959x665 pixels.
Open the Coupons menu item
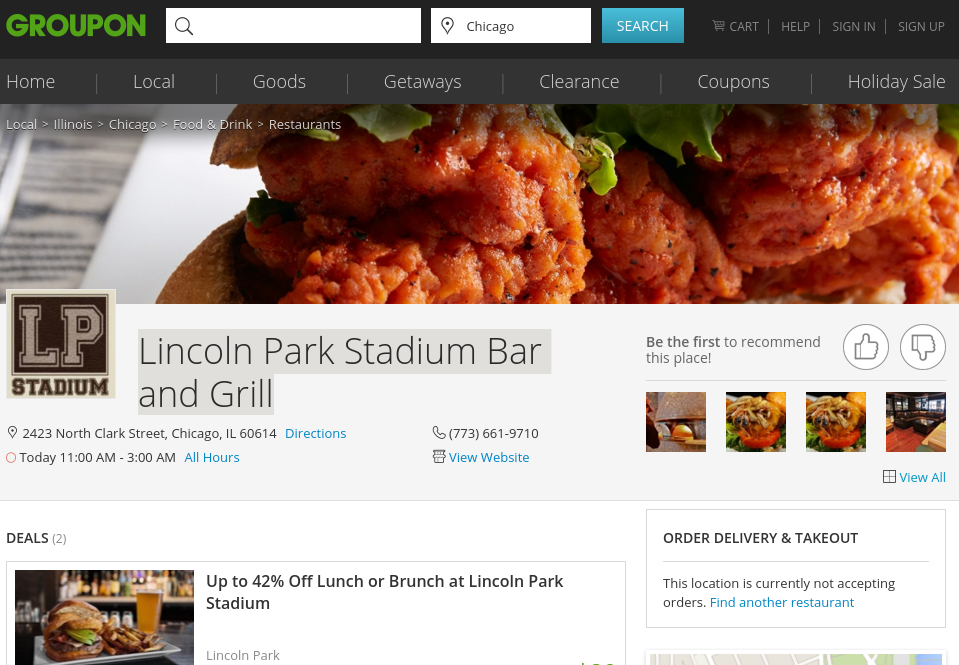point(733,81)
